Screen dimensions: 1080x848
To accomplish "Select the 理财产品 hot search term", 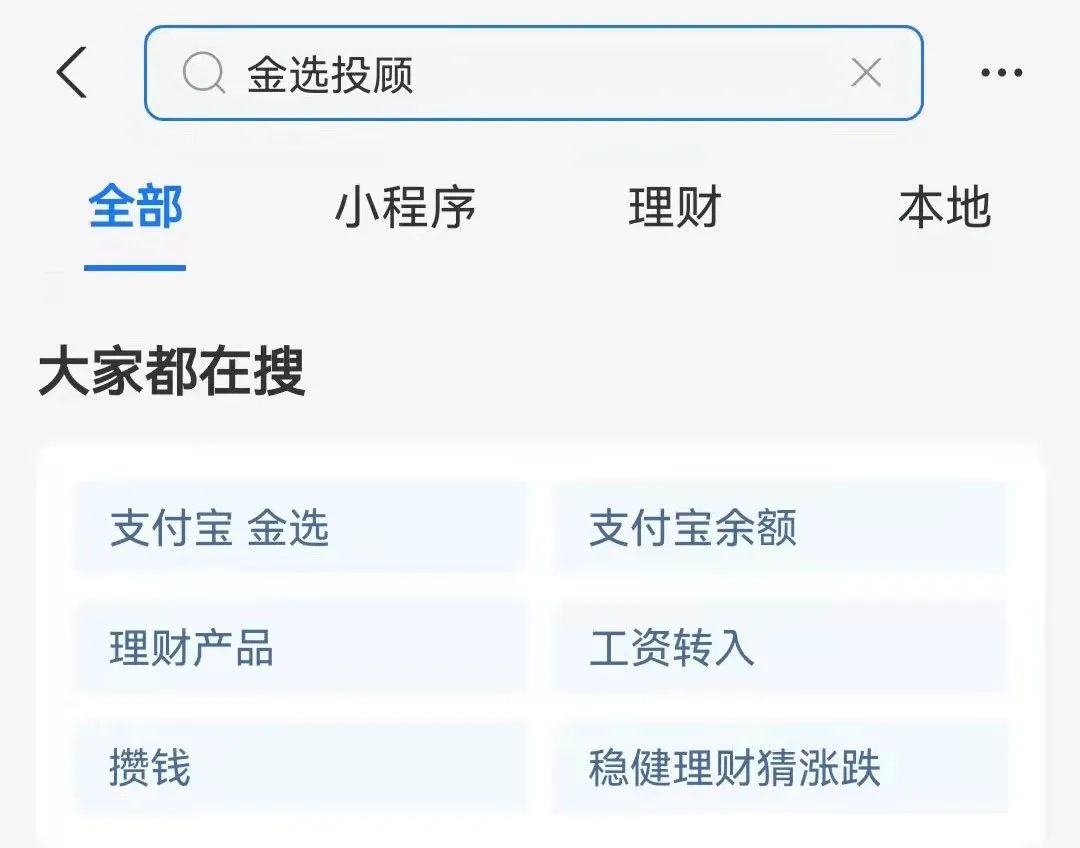I will (300, 648).
